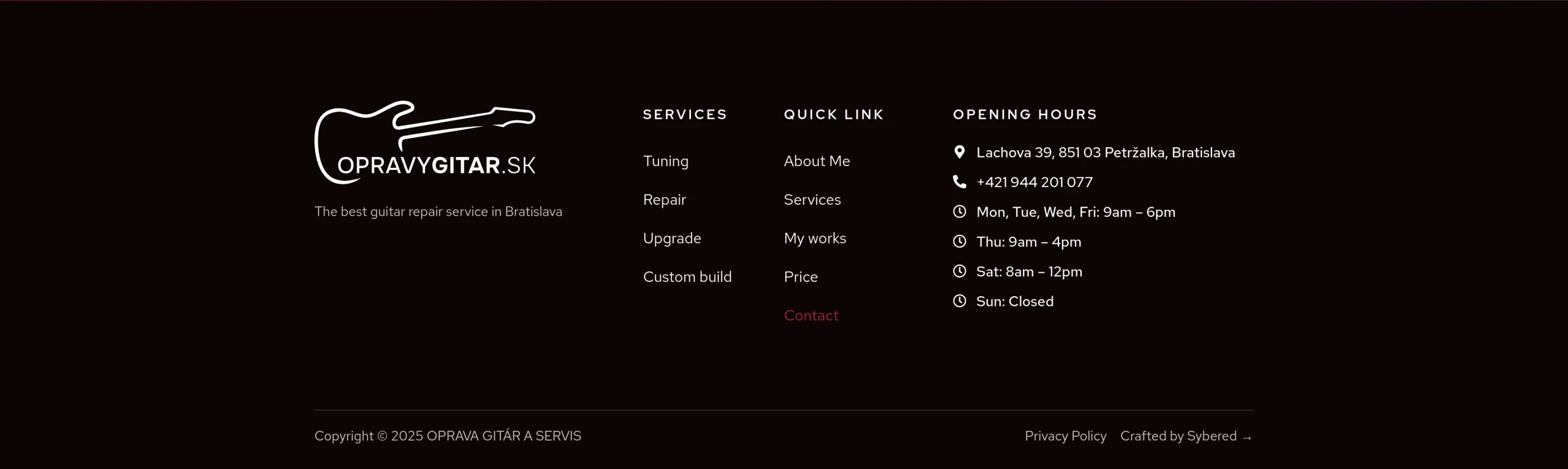View the Price page
Screen dimensions: 1568x469
pos(801,277)
